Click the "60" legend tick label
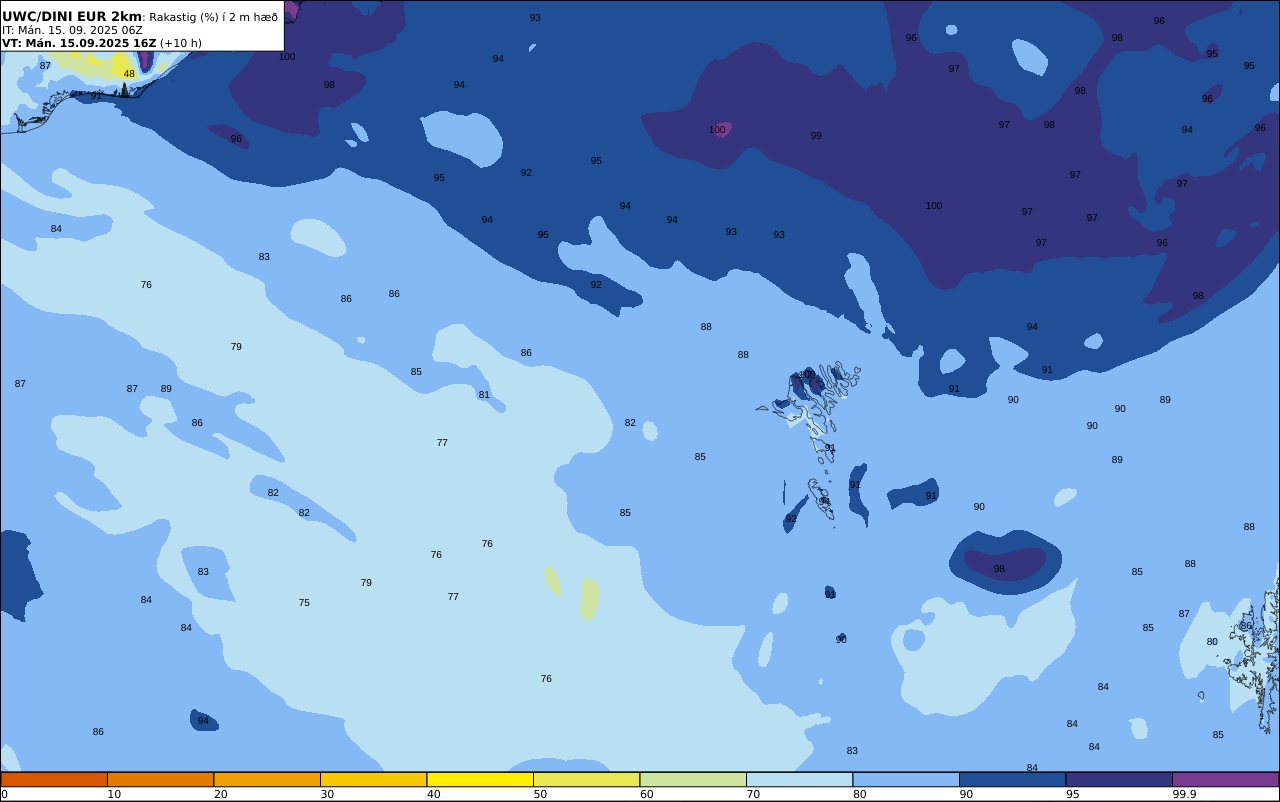 coord(647,794)
